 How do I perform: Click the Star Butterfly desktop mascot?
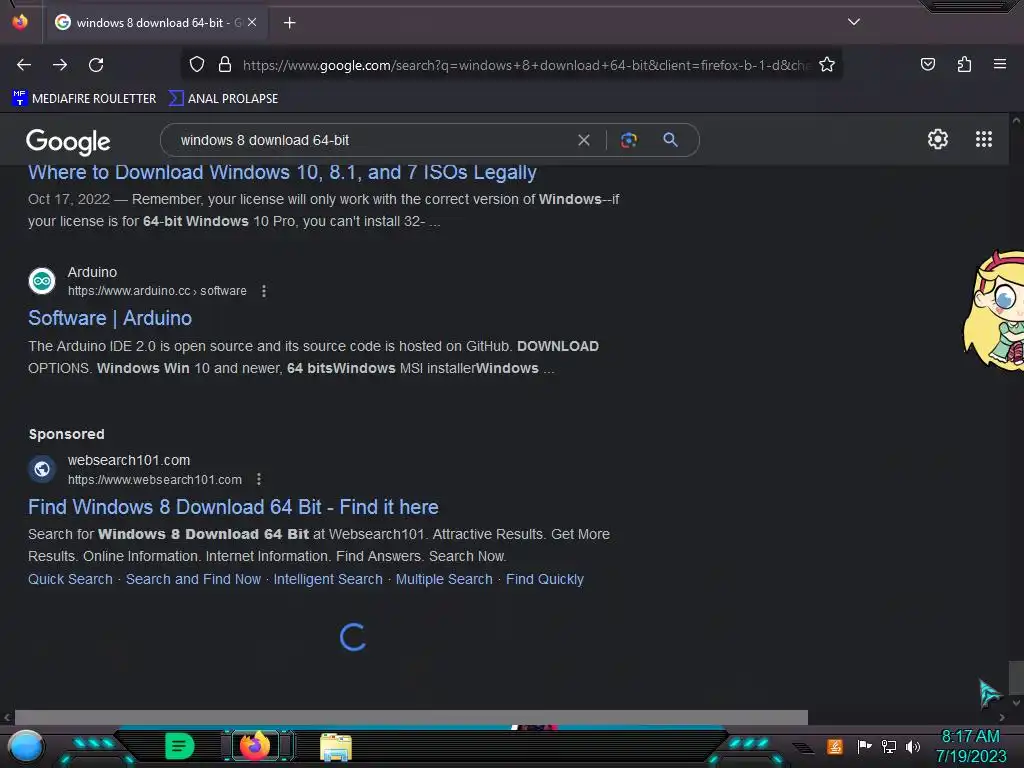[x=994, y=312]
